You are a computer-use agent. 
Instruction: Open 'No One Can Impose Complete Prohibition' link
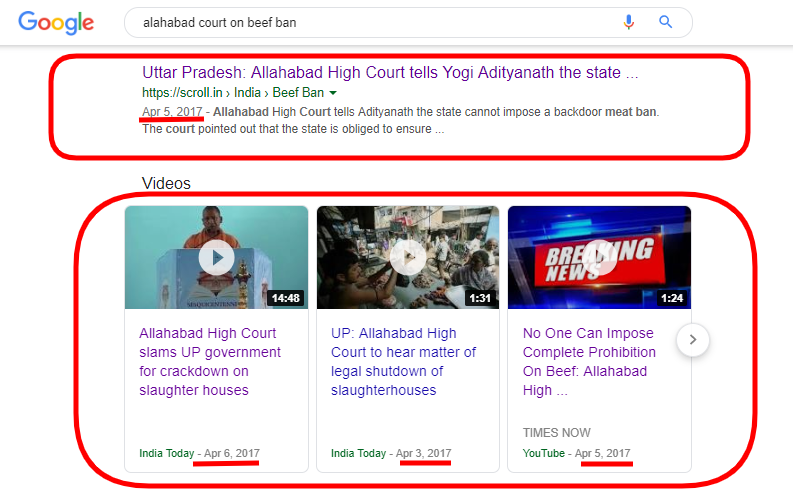(x=589, y=362)
